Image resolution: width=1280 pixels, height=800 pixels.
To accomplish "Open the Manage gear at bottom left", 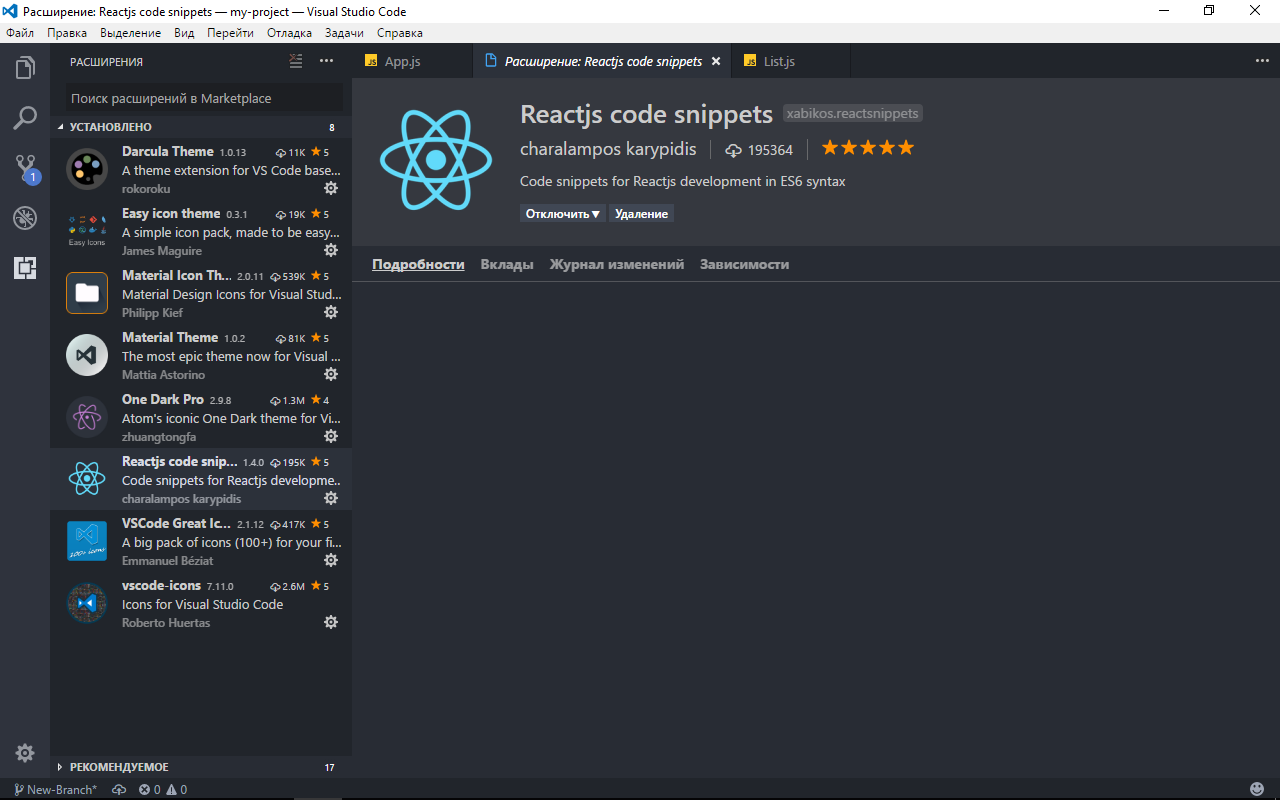I will 25,752.
